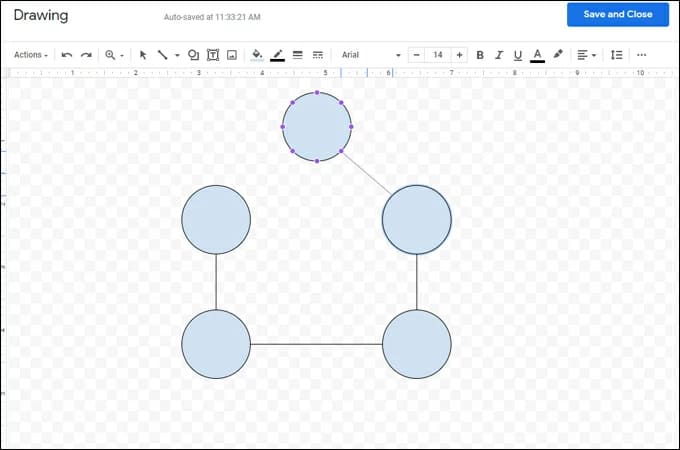Open the Line spacing options
The width and height of the screenshot is (680, 450).
point(616,55)
